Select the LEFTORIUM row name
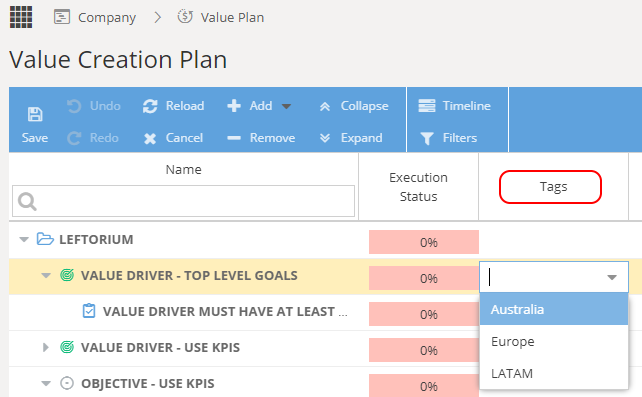The image size is (642, 397). 96,239
